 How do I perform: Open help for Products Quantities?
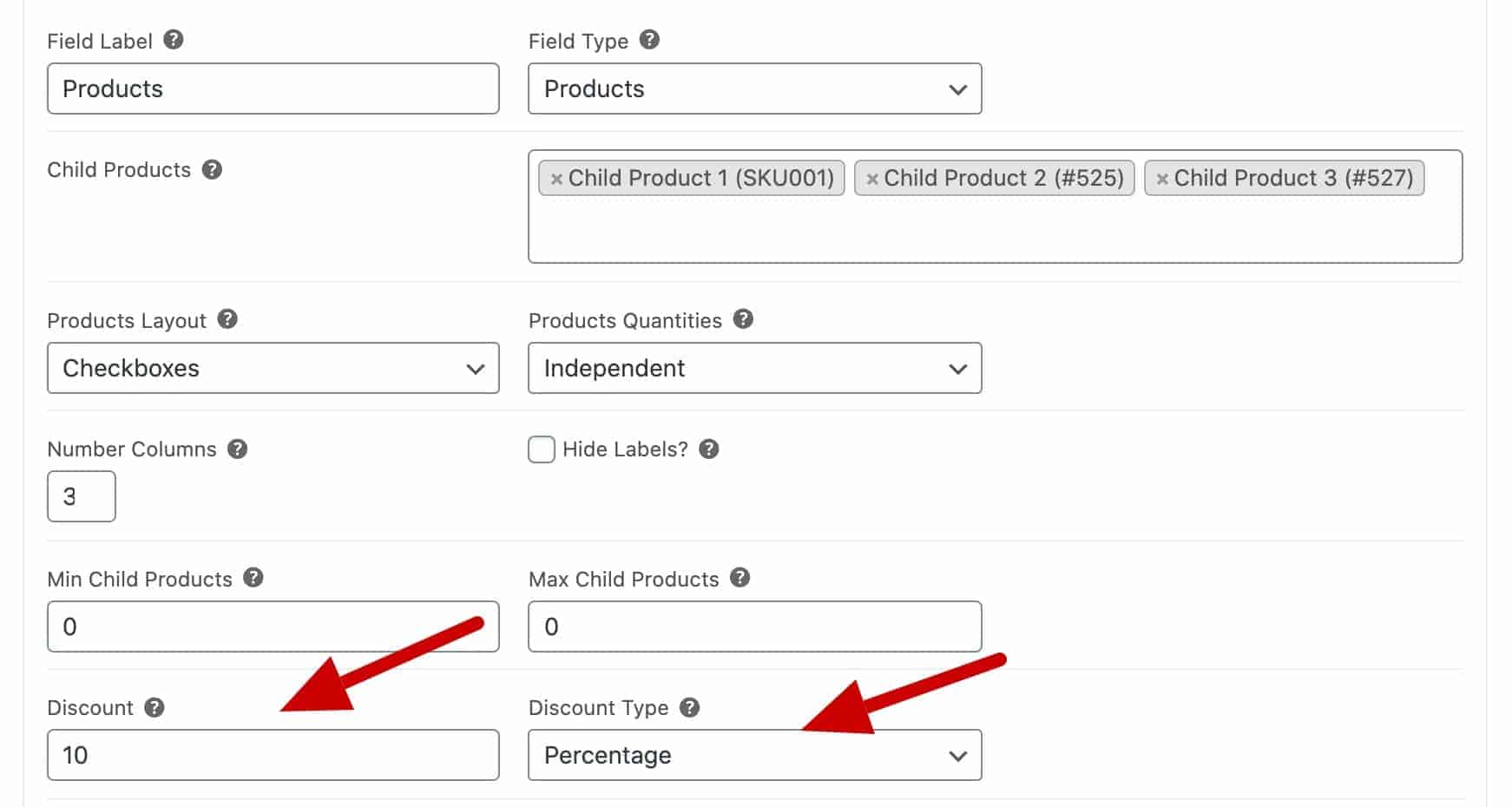[743, 319]
